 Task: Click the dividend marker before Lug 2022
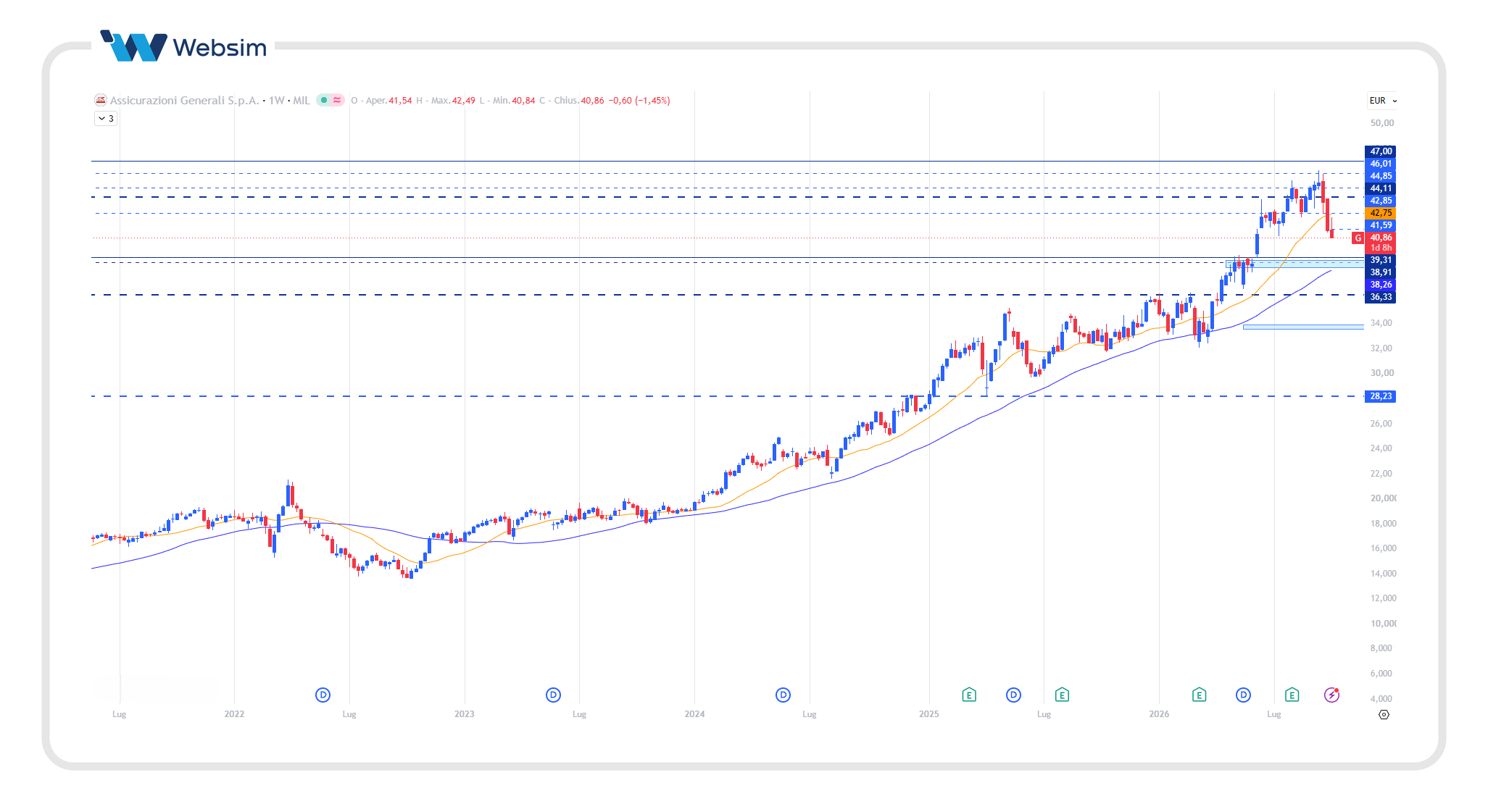pyautogui.click(x=323, y=695)
